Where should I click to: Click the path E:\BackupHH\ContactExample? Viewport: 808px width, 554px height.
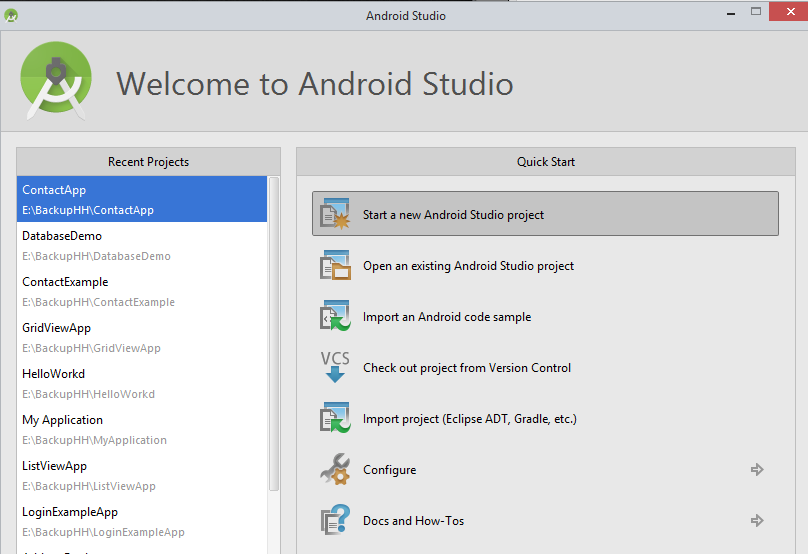[x=98, y=302]
